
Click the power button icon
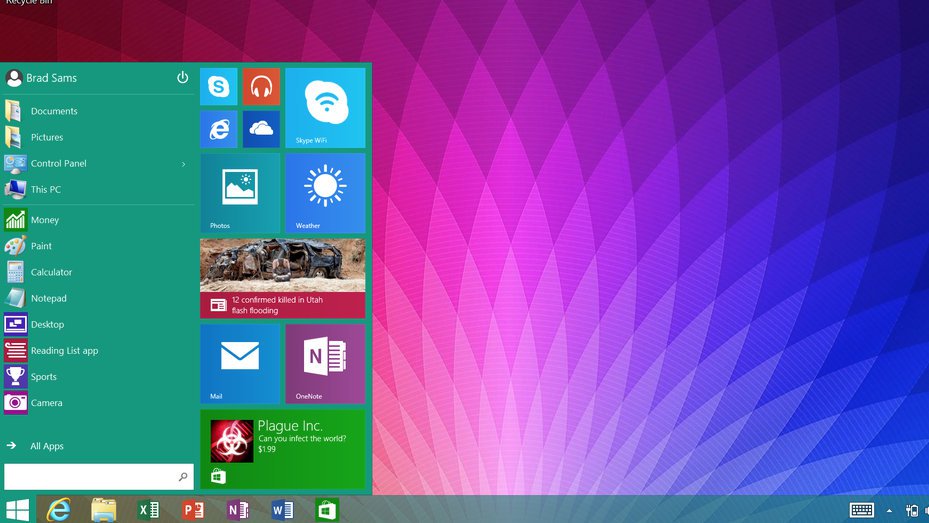coord(182,78)
